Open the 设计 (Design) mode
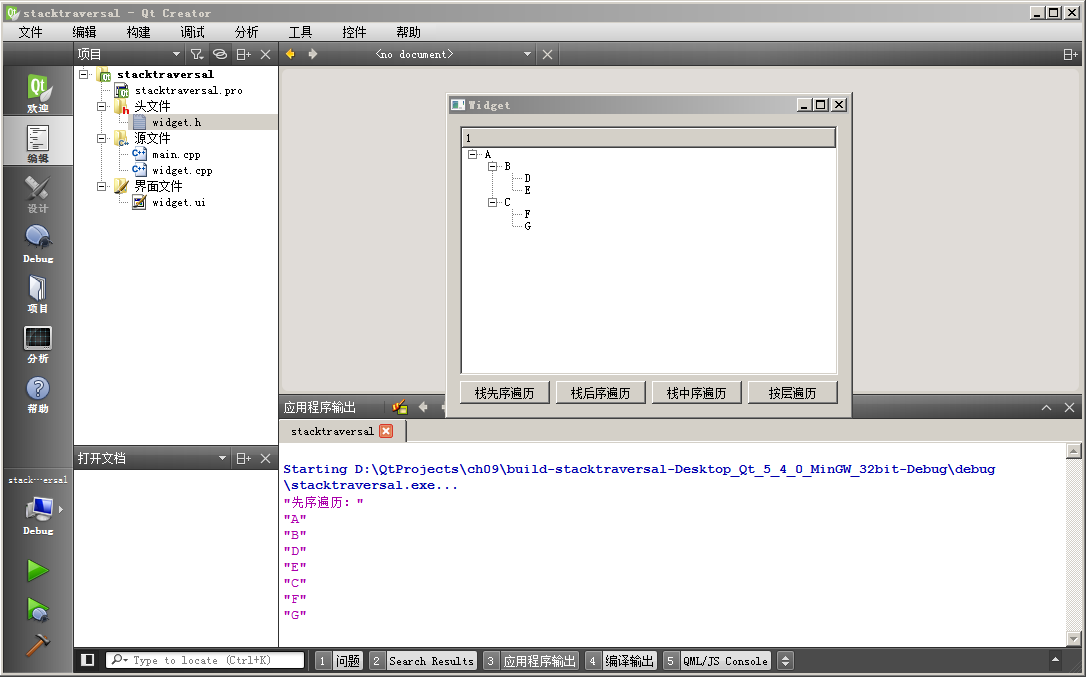This screenshot has height=677, width=1086. 37,192
